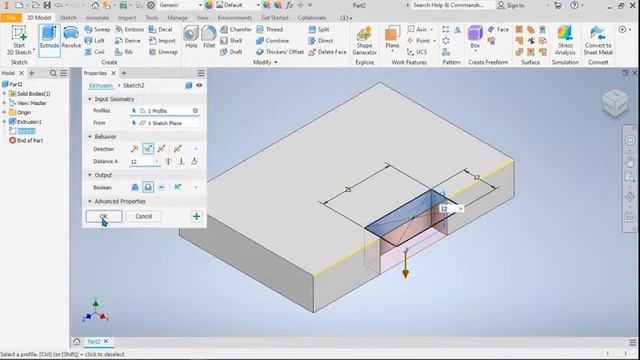
Task: Confirm extrusion with OK button
Action: pos(104,216)
